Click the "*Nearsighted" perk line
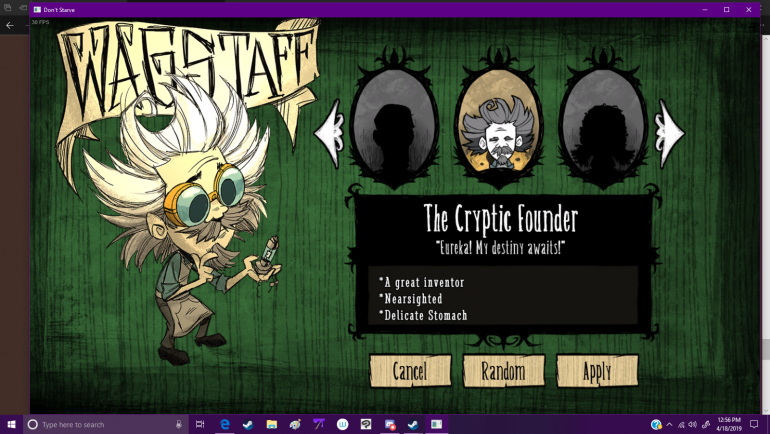Screen dimensions: 770x434 411,299
